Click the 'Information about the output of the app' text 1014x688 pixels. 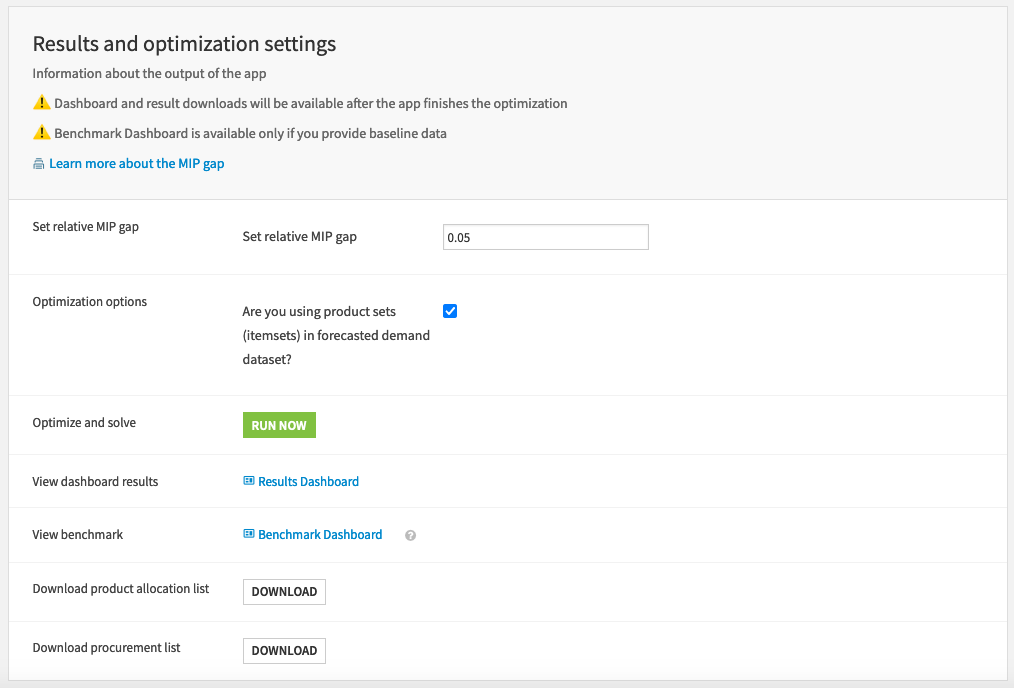(x=149, y=73)
